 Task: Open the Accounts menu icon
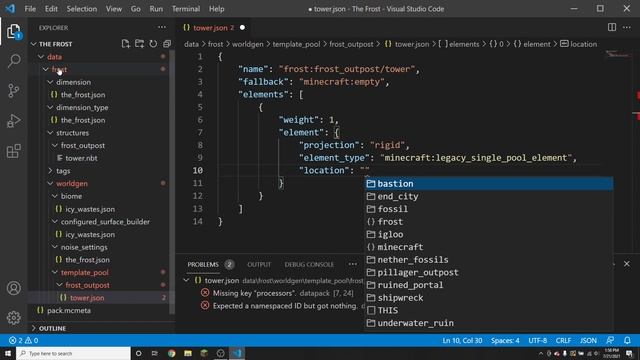[13, 288]
